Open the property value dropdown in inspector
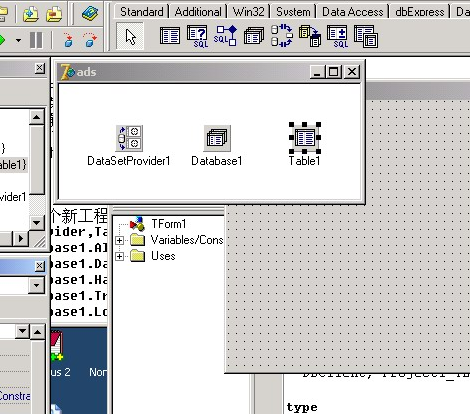 click(x=23, y=331)
